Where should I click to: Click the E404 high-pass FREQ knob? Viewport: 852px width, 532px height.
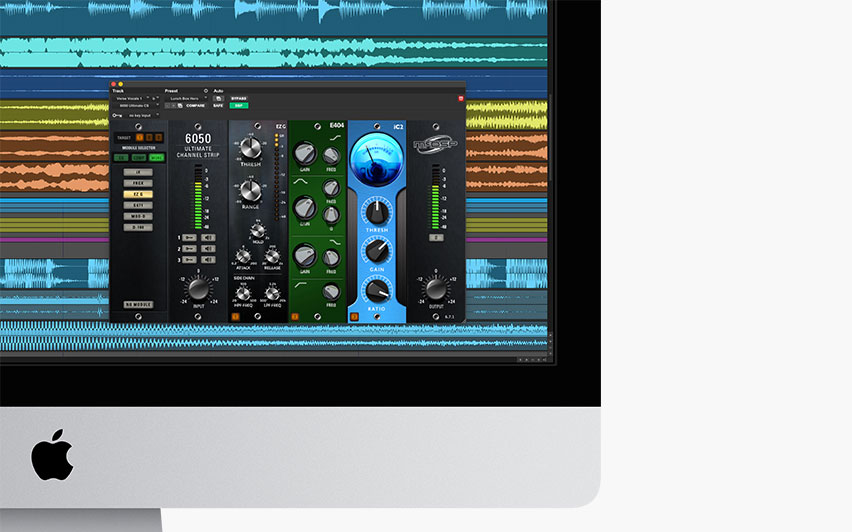331,292
